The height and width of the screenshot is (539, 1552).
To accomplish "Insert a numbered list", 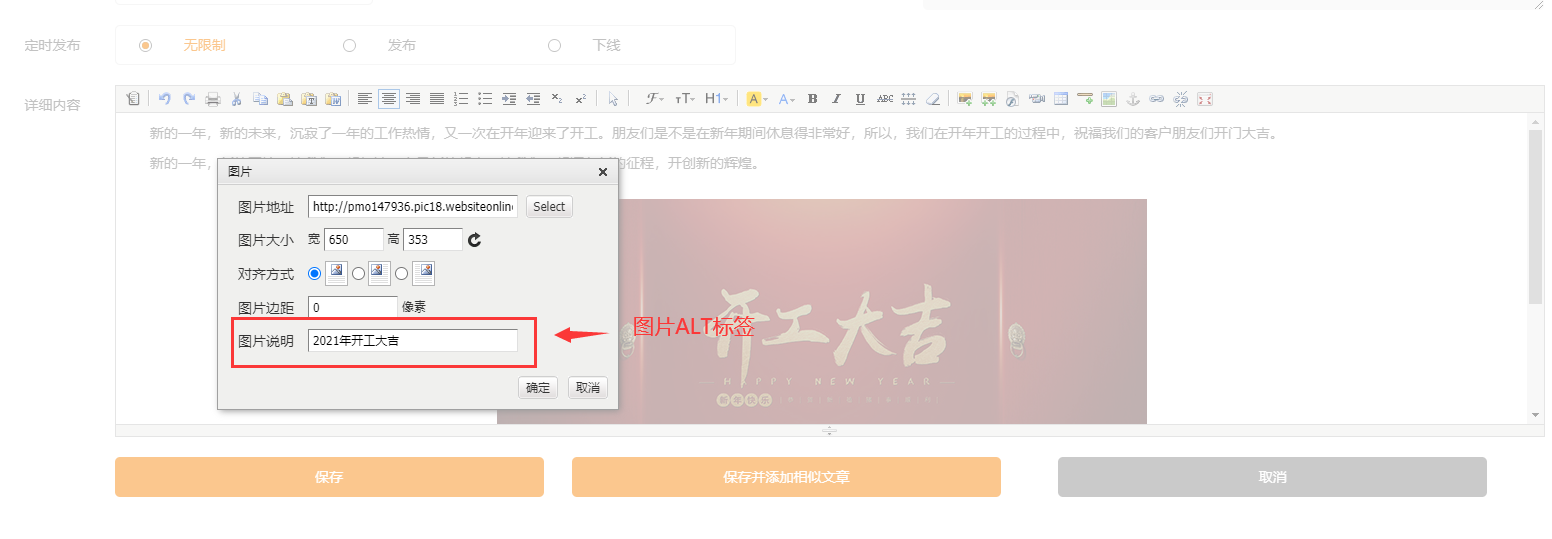I will pyautogui.click(x=461, y=99).
